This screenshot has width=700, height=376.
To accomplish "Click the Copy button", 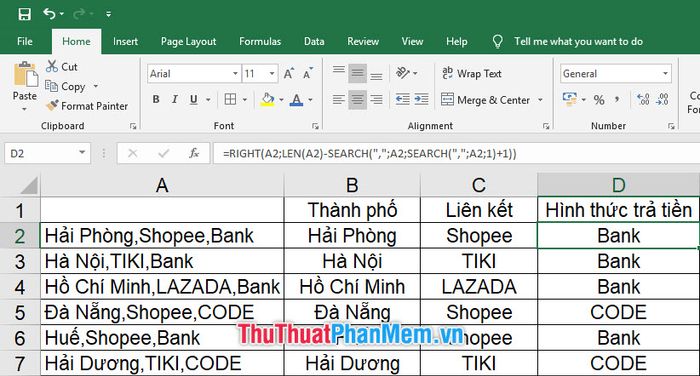I will [65, 86].
